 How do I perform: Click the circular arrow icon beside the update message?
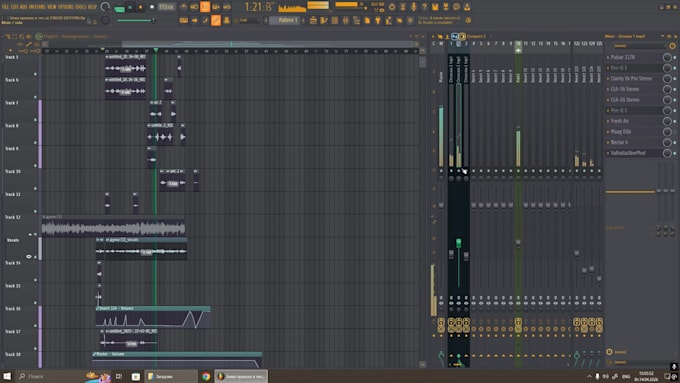click(x=468, y=20)
